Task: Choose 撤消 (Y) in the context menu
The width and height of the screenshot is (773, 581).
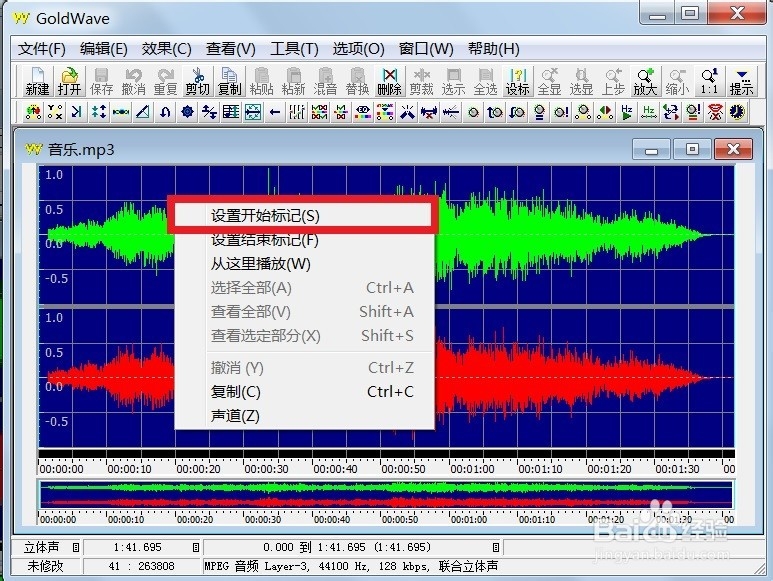Action: [x=304, y=368]
